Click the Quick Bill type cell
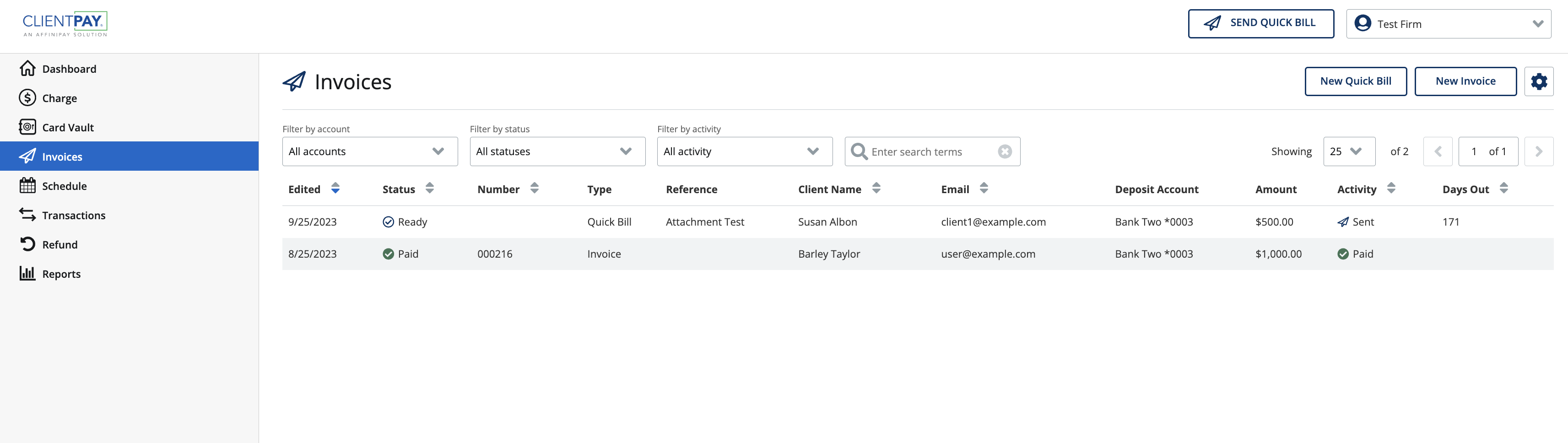The height and width of the screenshot is (443, 1568). [x=609, y=222]
